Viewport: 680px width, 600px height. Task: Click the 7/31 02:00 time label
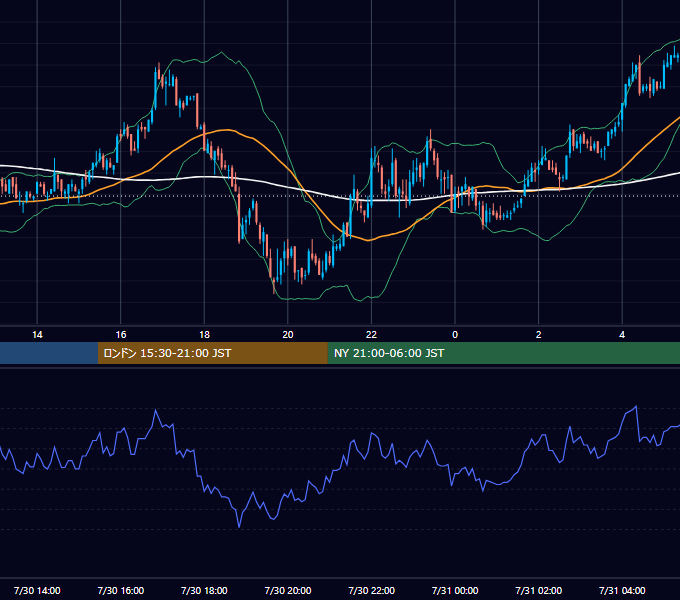[539, 590]
